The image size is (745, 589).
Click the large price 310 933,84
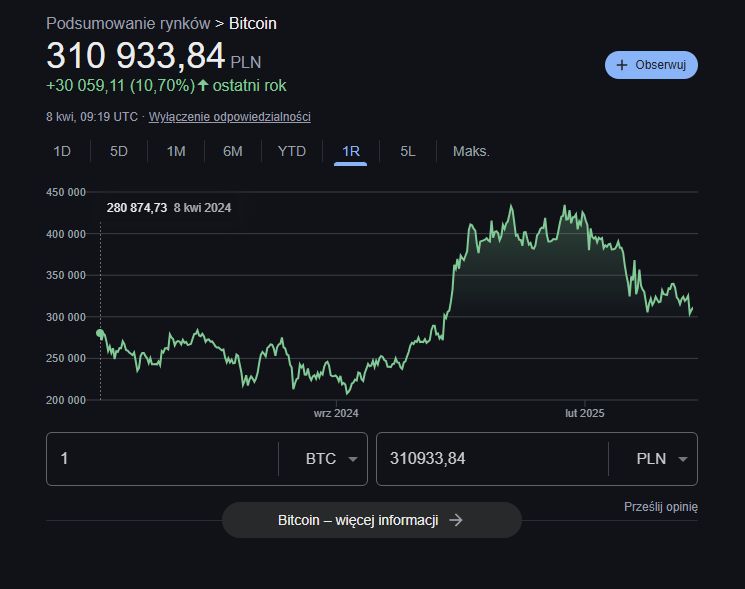135,56
